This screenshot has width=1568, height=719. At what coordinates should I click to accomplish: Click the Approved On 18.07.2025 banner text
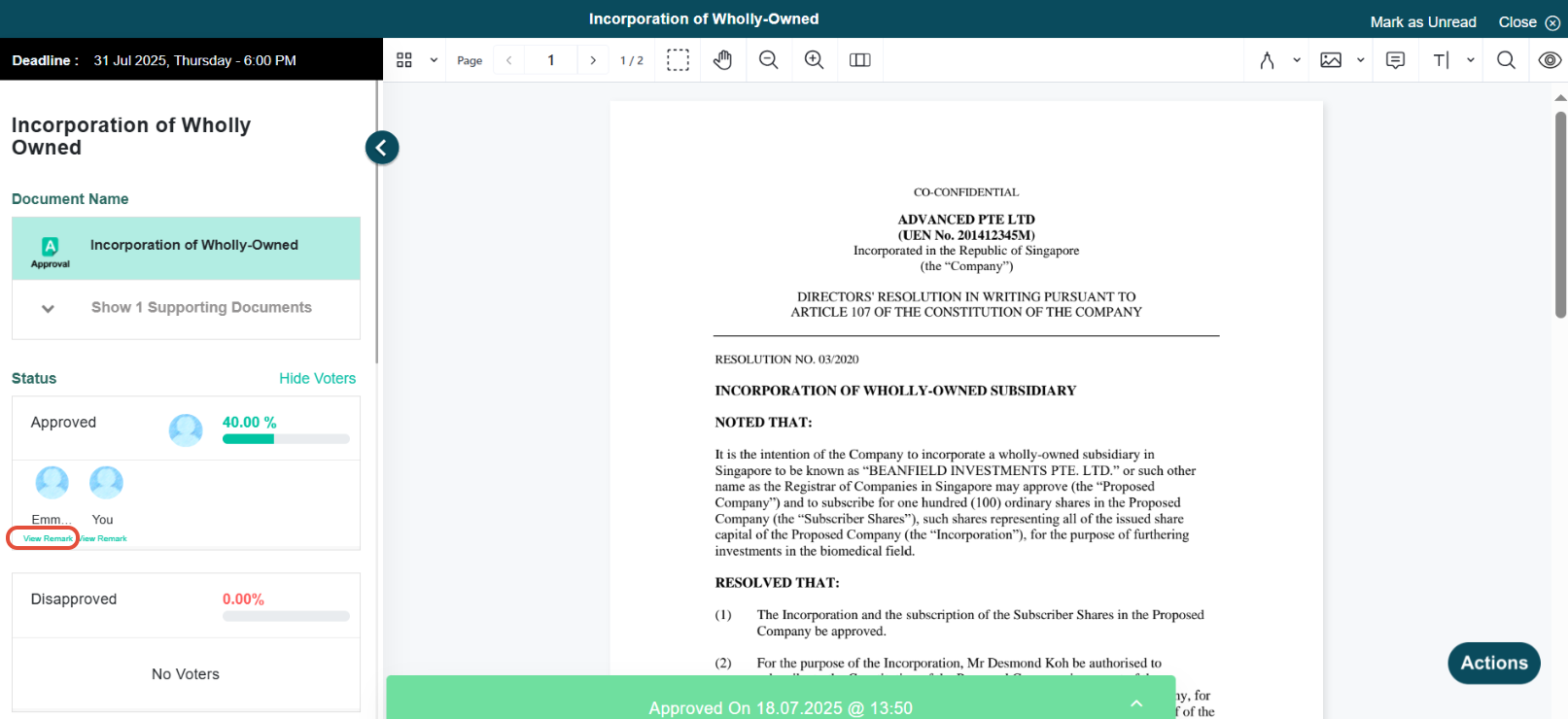point(781,708)
